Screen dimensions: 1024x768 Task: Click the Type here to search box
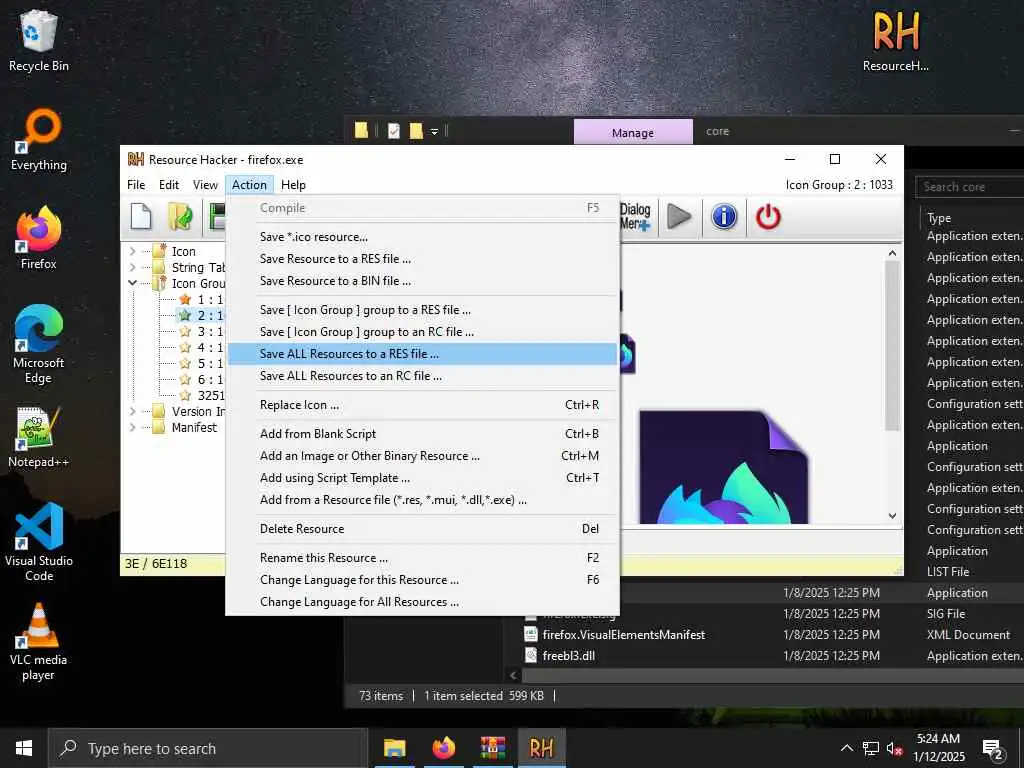point(208,748)
